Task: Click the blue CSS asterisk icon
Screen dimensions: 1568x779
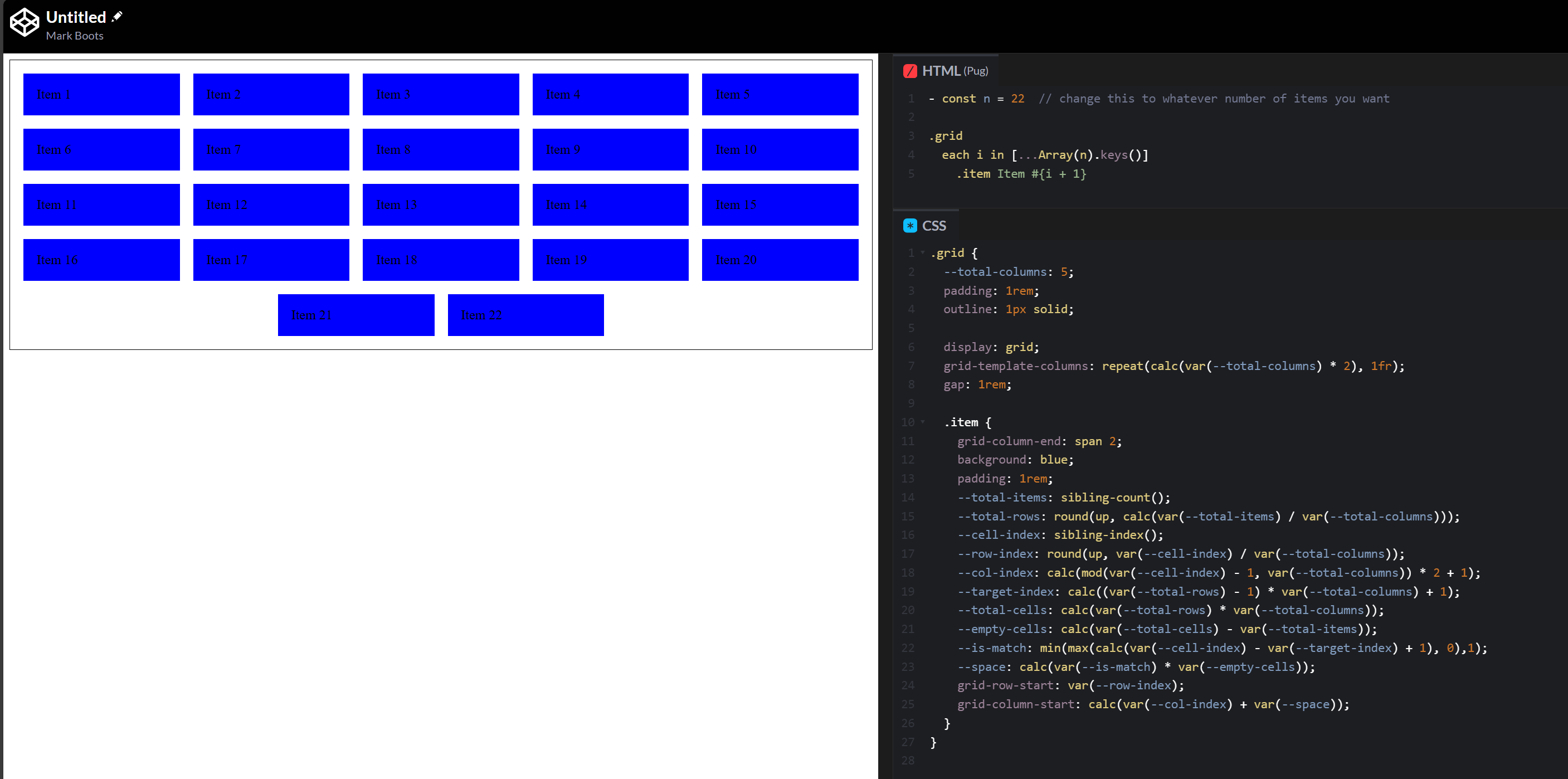Action: (910, 226)
